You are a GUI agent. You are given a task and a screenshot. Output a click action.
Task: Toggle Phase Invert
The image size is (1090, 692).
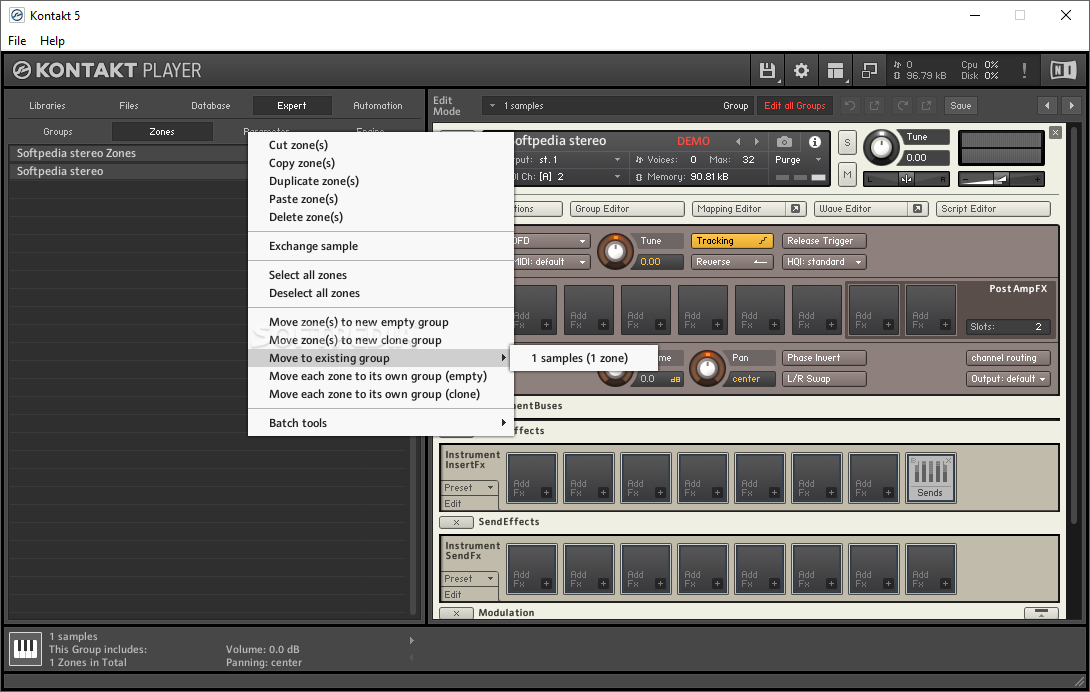coord(824,357)
